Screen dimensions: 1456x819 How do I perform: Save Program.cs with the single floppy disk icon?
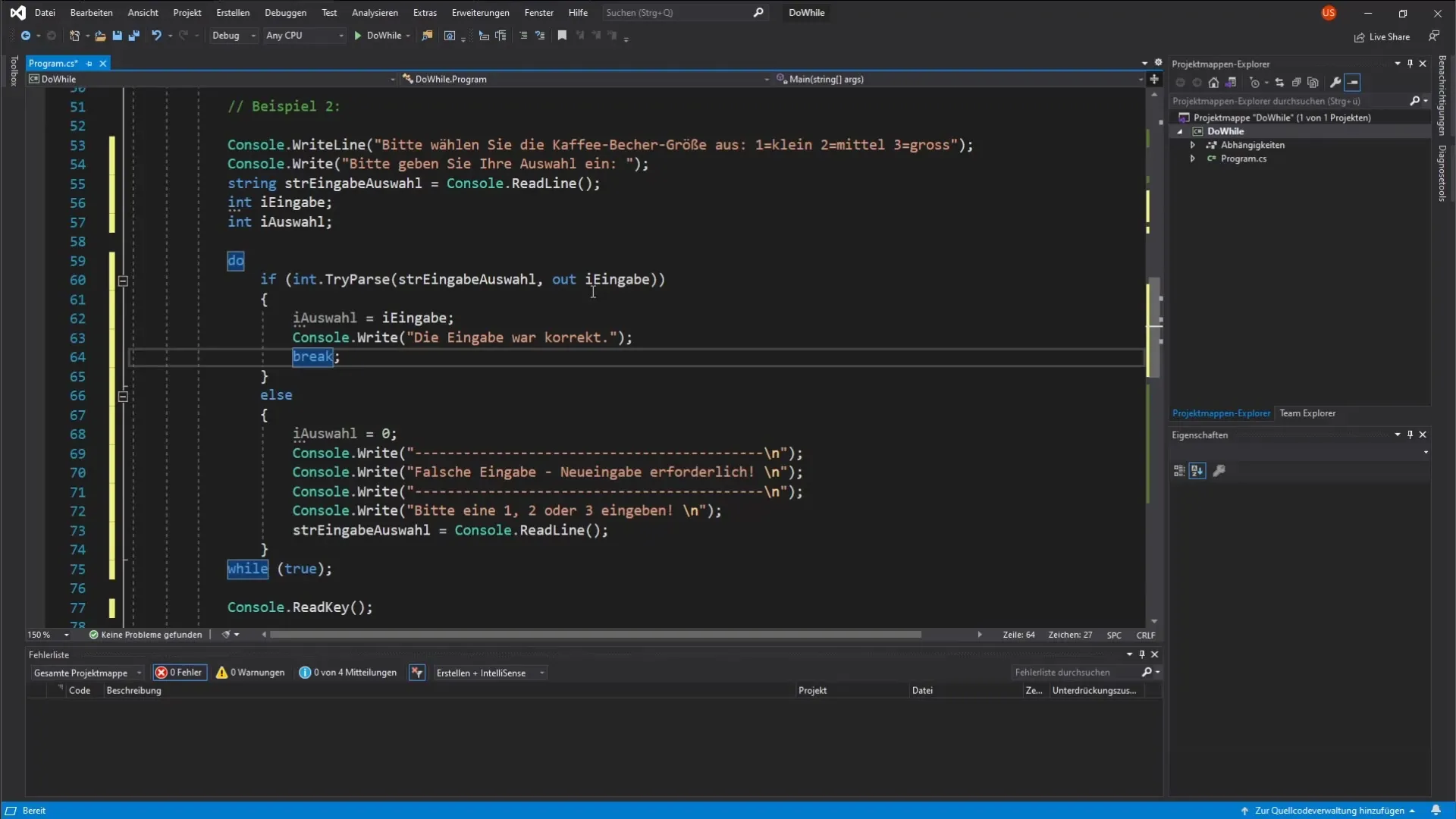pos(117,36)
